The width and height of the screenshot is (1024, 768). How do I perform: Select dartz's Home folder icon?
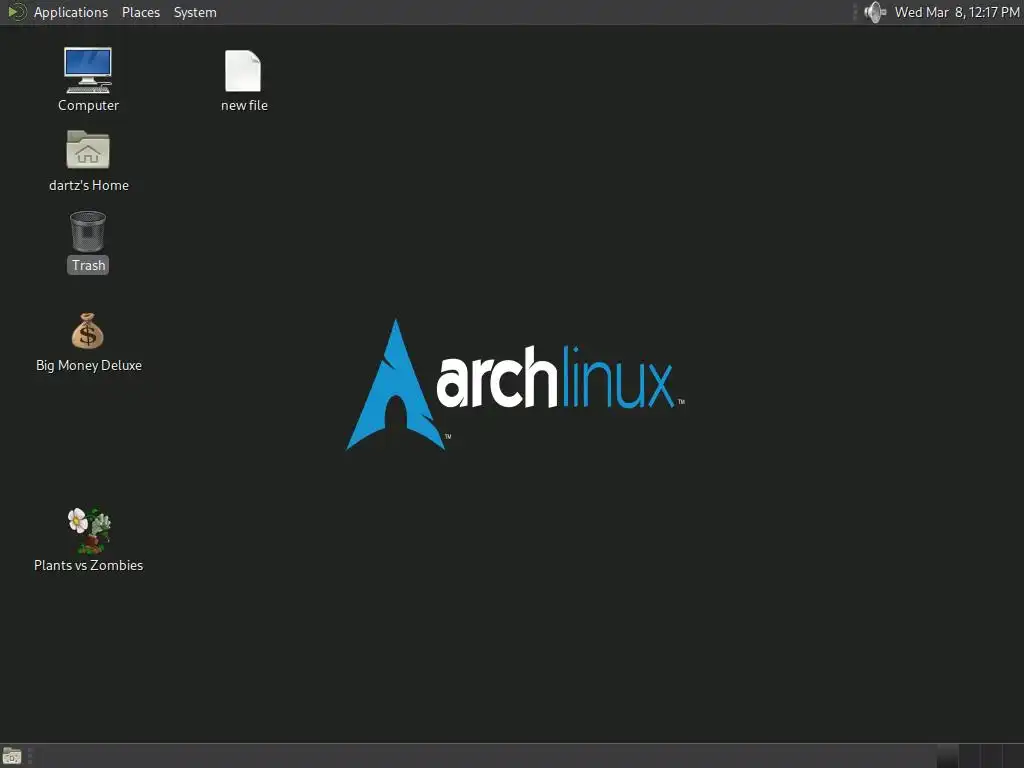(88, 150)
